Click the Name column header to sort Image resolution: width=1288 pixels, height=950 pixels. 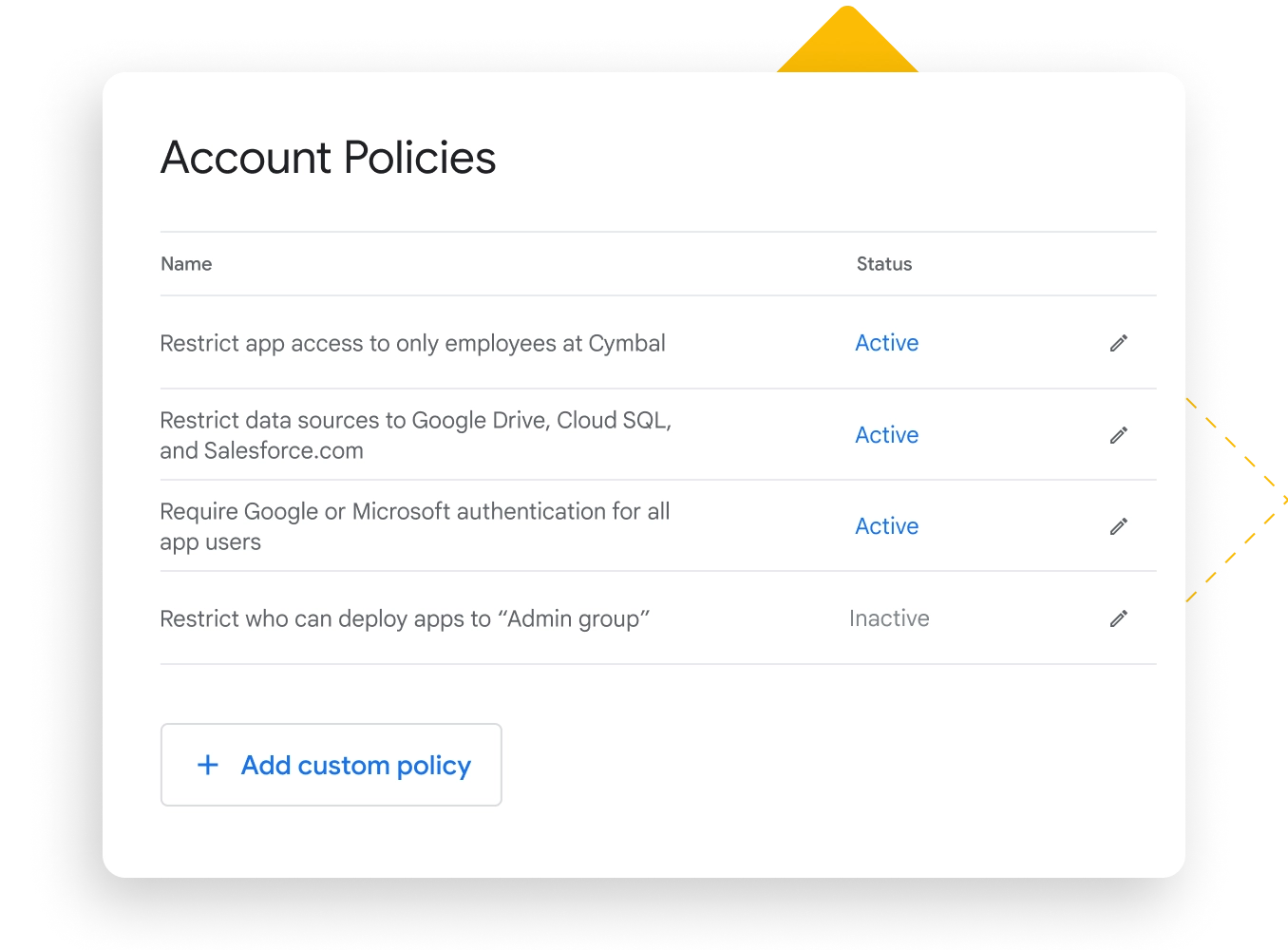(x=186, y=263)
